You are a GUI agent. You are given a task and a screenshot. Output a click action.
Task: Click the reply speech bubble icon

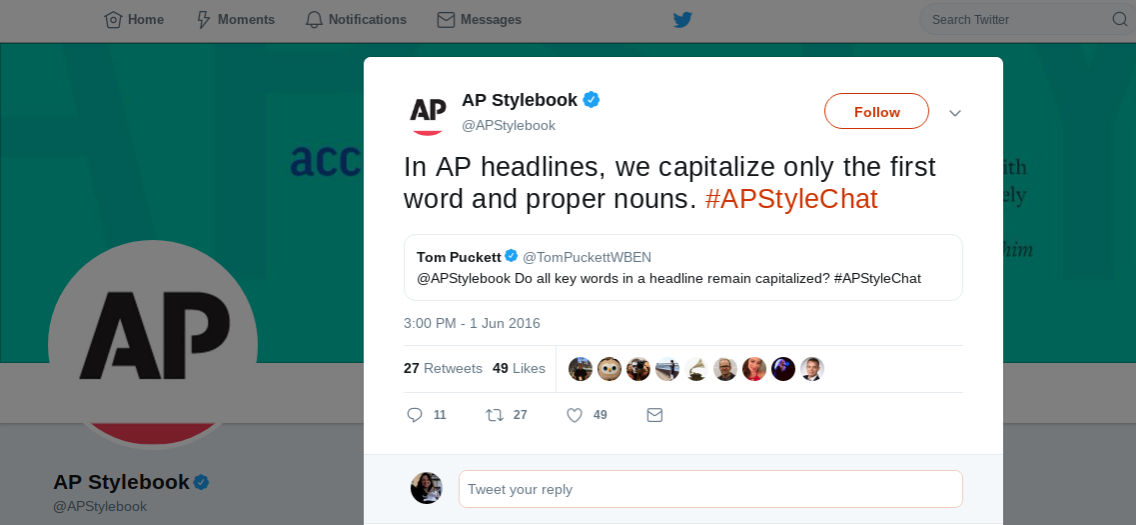pos(414,415)
